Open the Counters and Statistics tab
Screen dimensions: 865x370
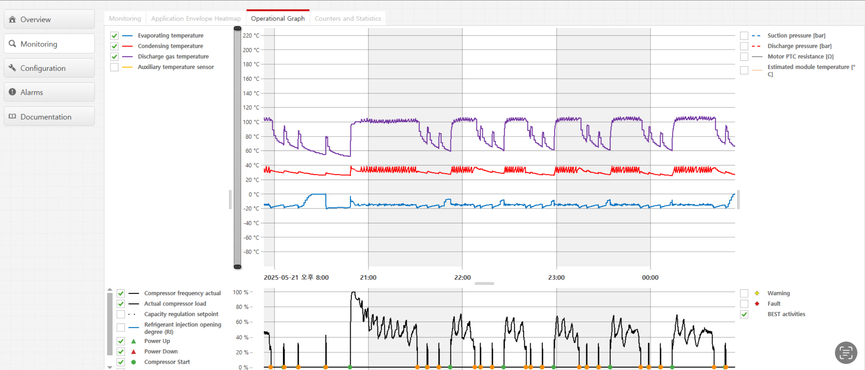point(348,18)
